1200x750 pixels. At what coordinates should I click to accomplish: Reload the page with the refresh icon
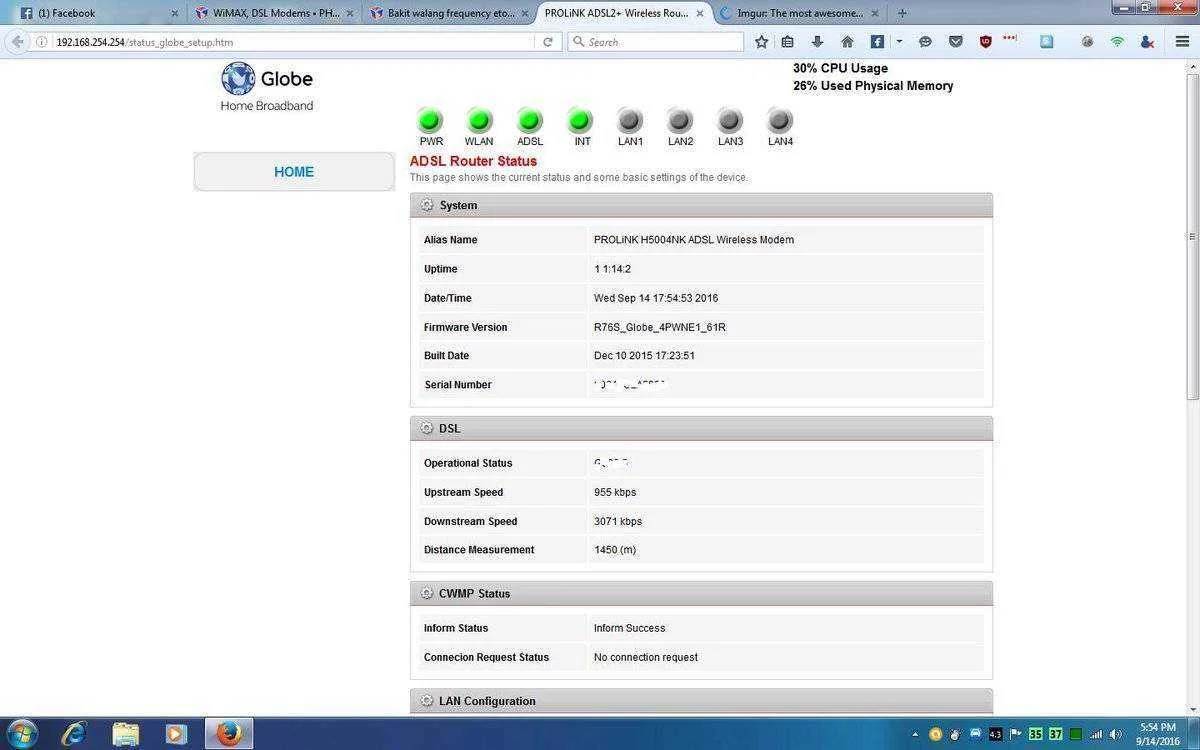(548, 42)
